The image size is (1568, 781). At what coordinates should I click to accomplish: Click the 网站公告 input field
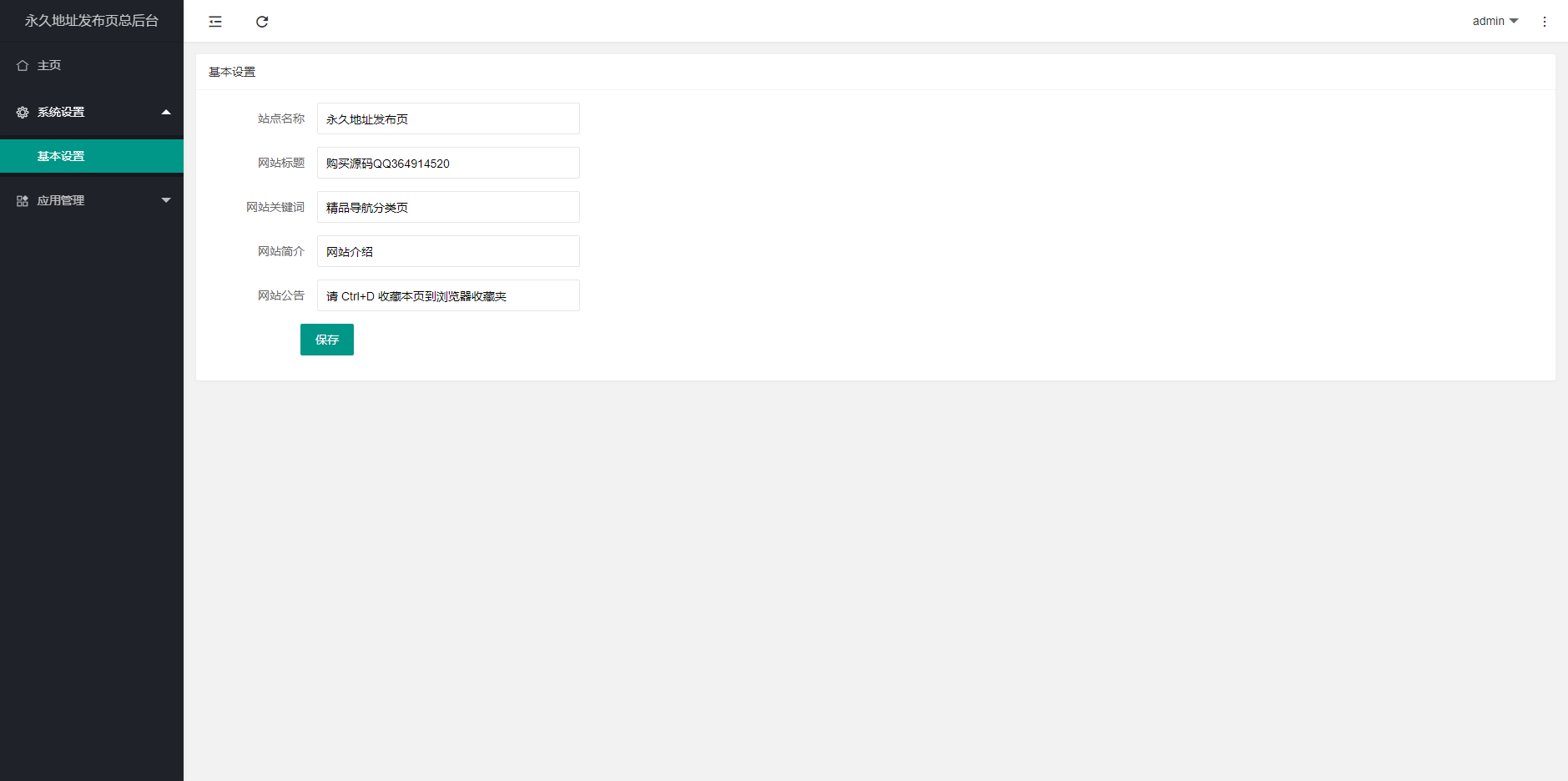click(448, 296)
